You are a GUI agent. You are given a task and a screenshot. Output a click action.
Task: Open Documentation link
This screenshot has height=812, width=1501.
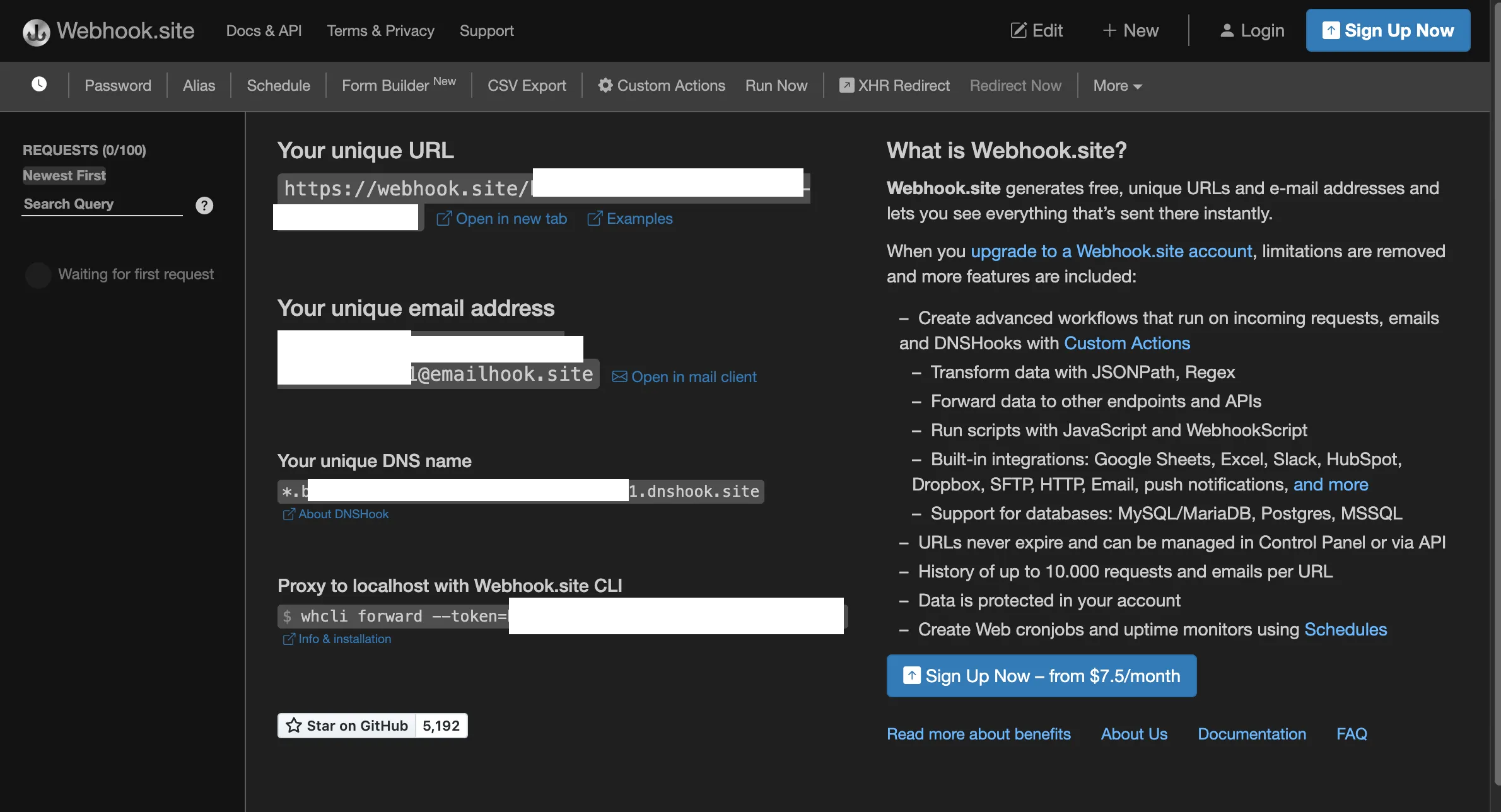[x=1252, y=734]
